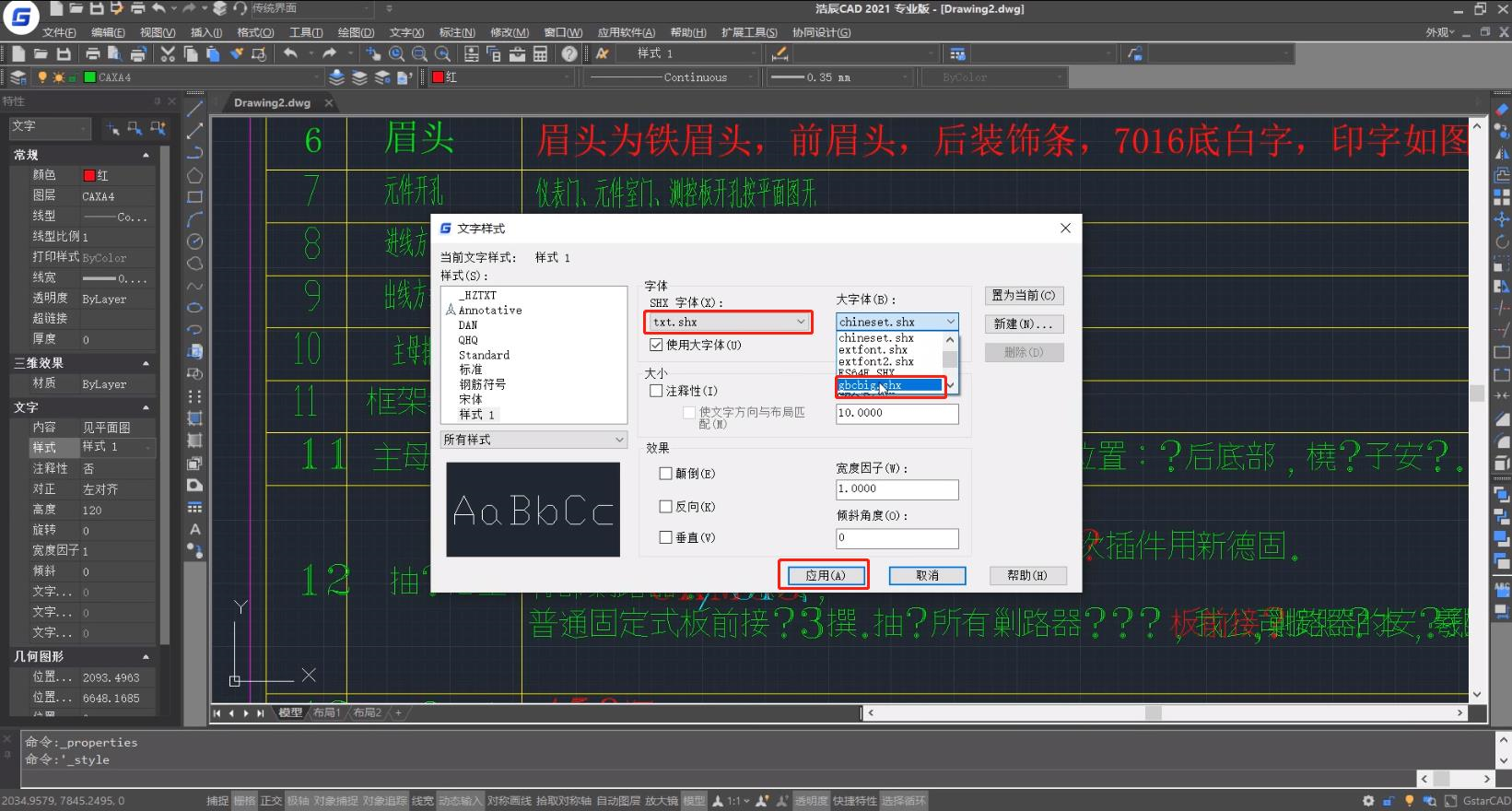Image resolution: width=1512 pixels, height=811 pixels.
Task: Open the Layer Properties Manager icon
Action: (x=18, y=77)
